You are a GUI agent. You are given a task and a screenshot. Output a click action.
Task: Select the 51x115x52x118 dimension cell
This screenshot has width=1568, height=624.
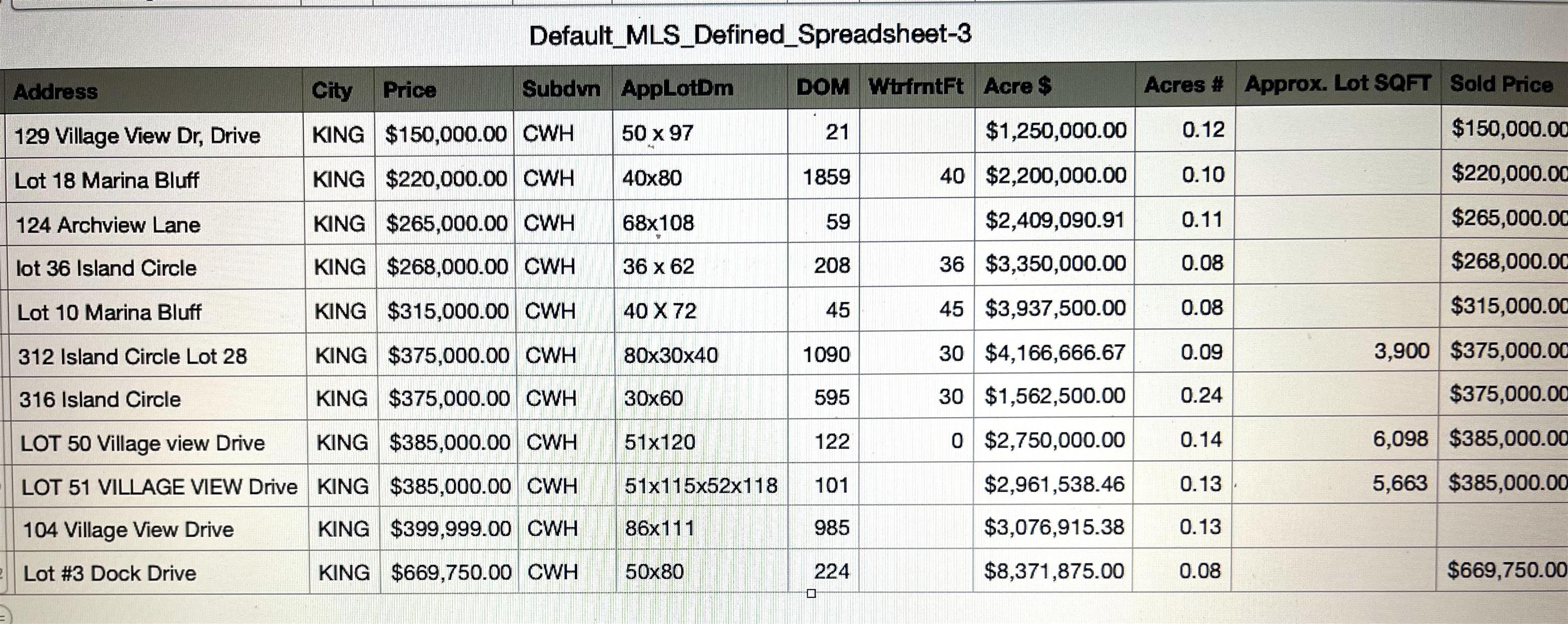pyautogui.click(x=701, y=485)
